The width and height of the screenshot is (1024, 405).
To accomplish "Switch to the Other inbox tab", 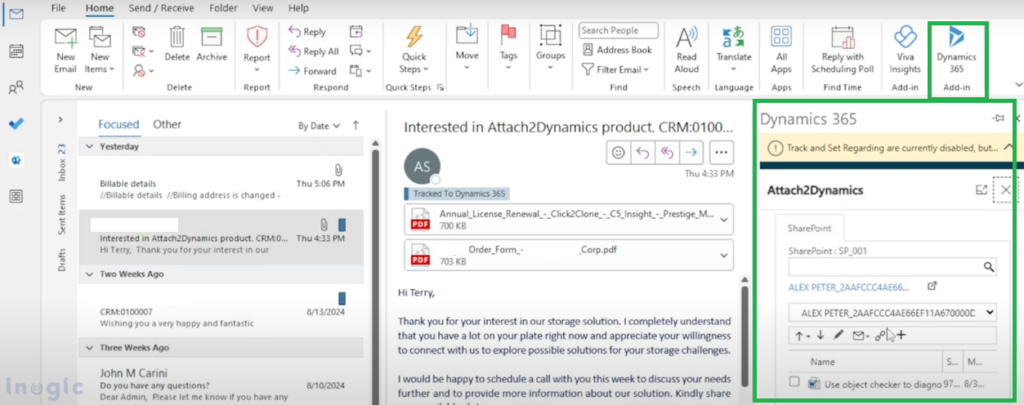I will pyautogui.click(x=167, y=125).
